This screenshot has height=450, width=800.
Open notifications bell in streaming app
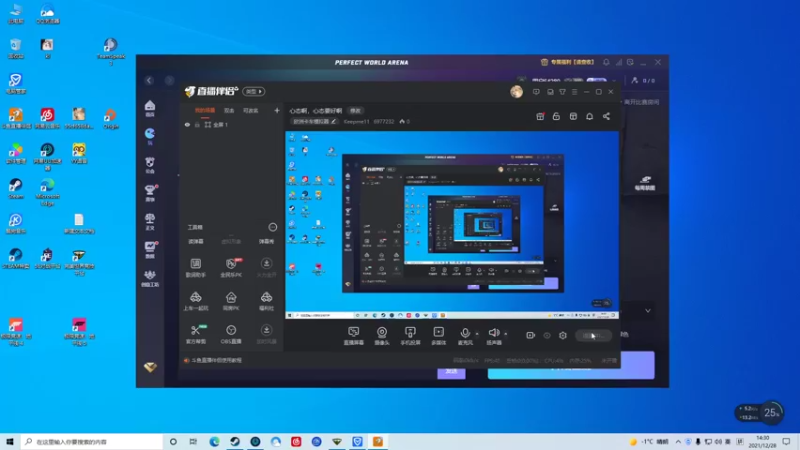tap(589, 116)
